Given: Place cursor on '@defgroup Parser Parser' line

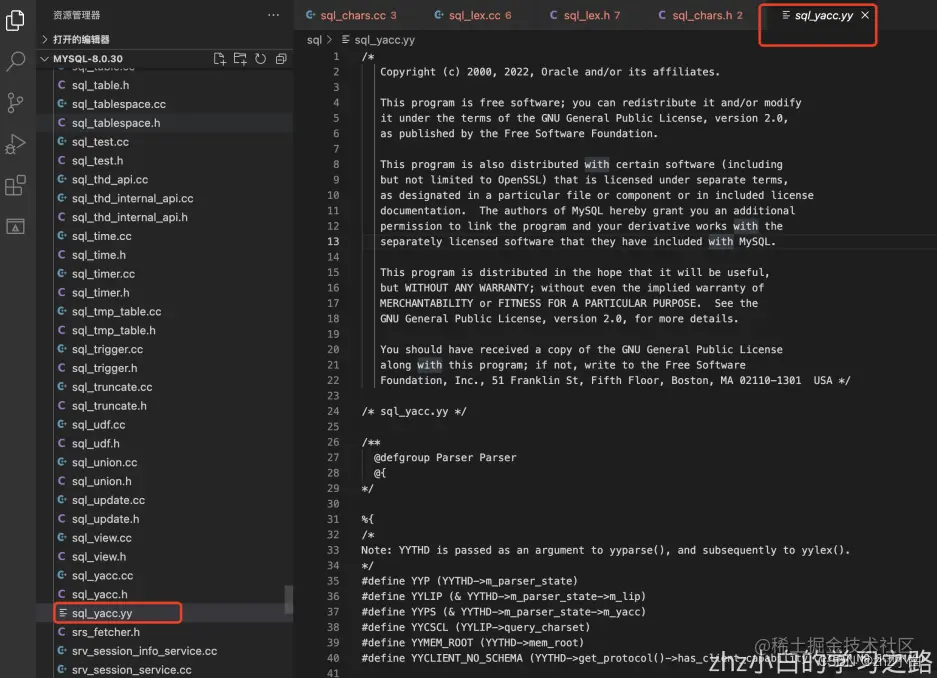Looking at the screenshot, I should 445,458.
